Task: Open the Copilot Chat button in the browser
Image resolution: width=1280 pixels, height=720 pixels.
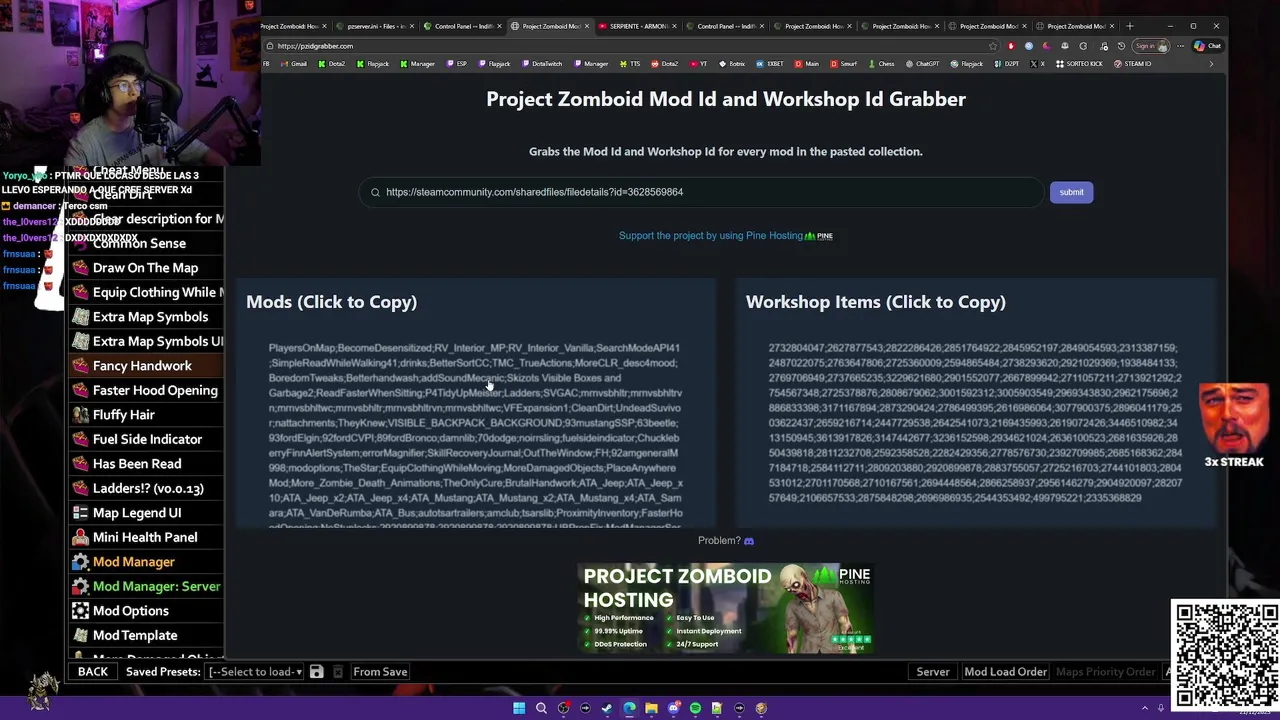Action: (1208, 46)
